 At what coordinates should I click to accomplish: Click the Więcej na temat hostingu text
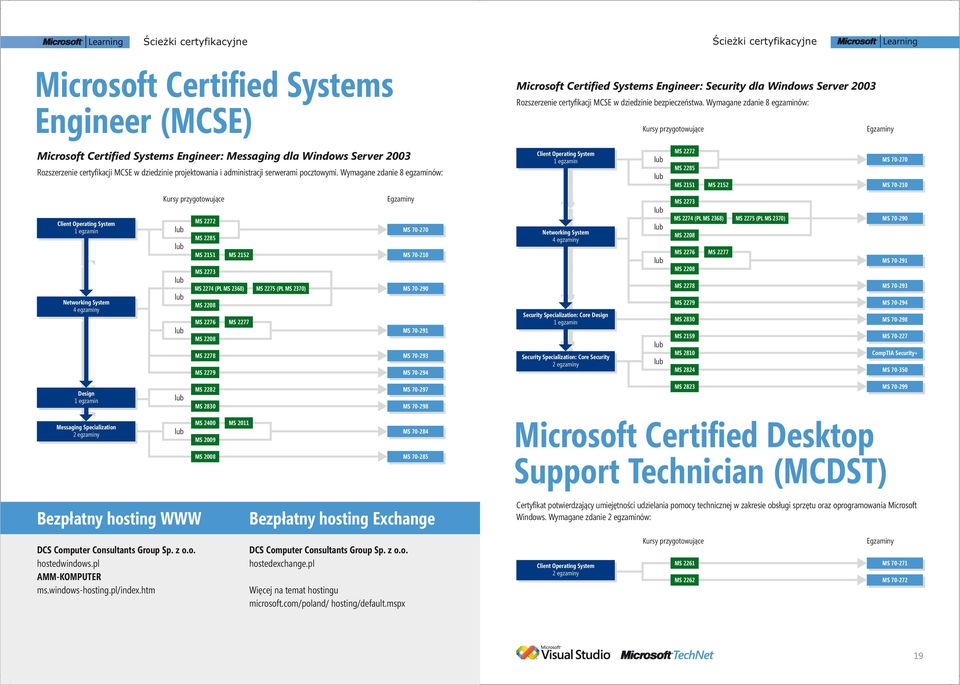293,590
